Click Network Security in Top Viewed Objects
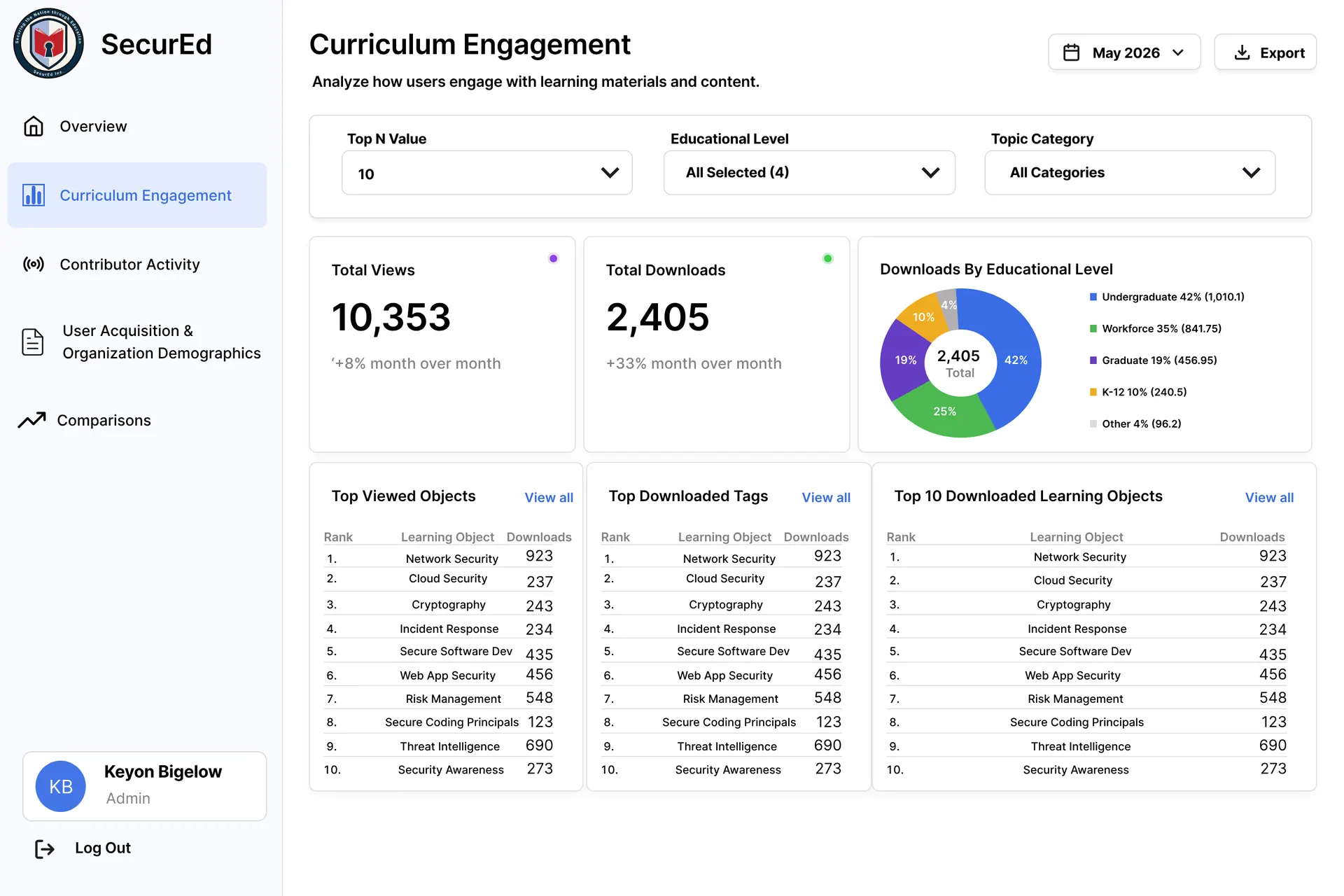This screenshot has height=896, width=1344. [x=451, y=559]
